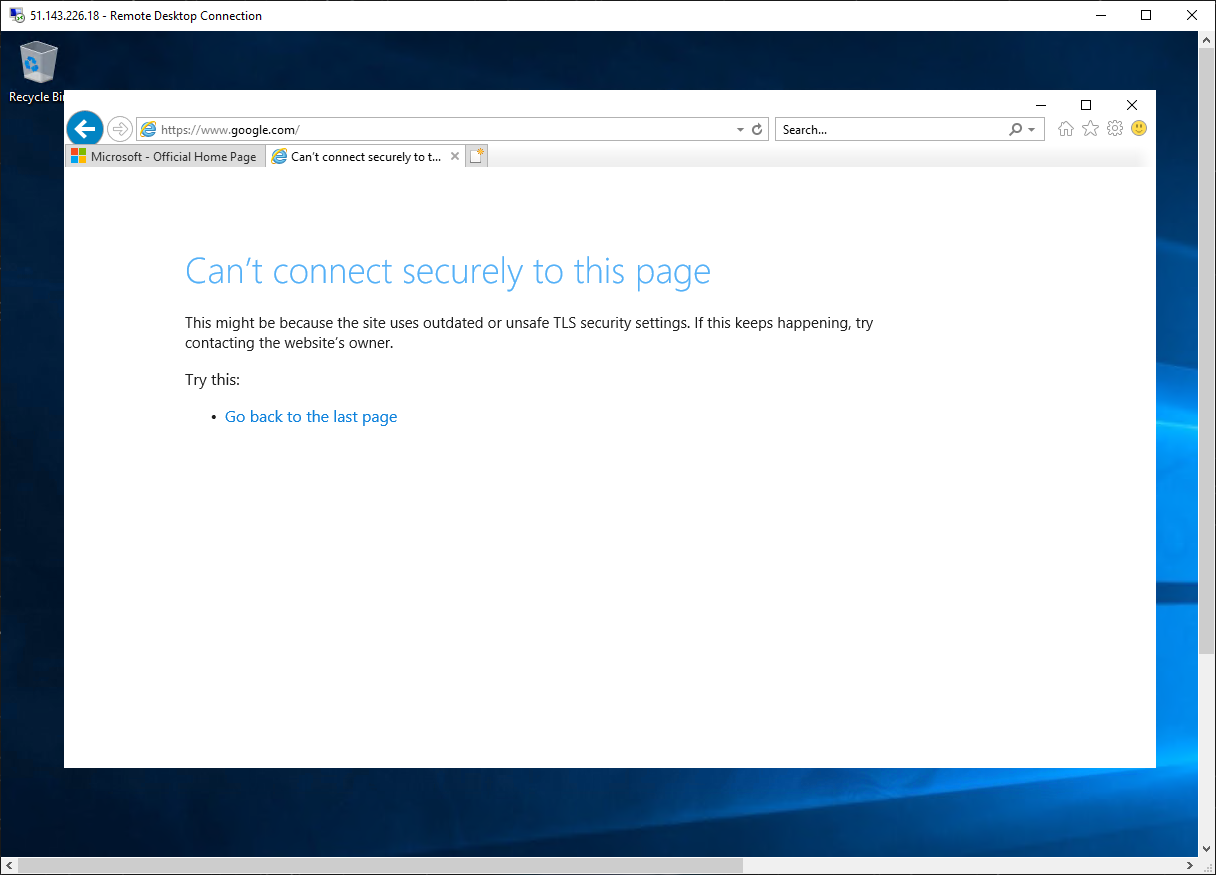Open the browser Home page
Viewport: 1216px width, 875px height.
pos(1065,128)
